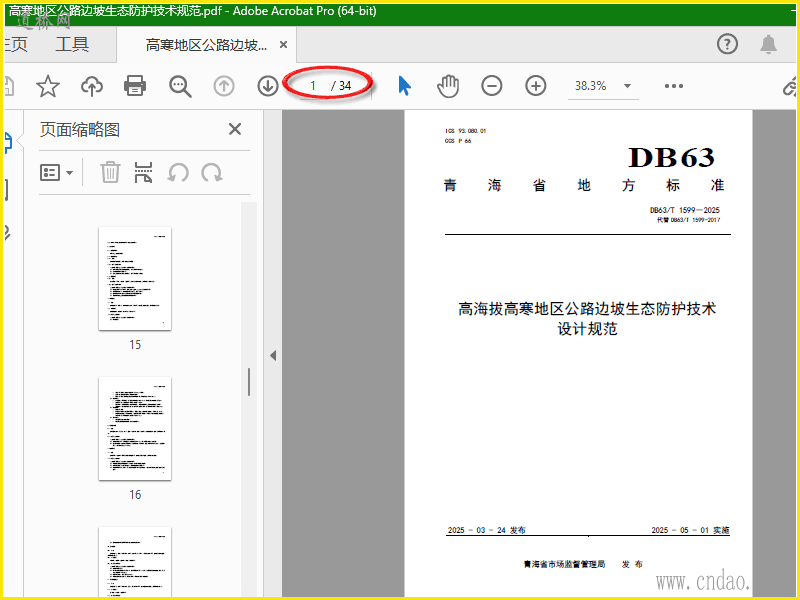Screen dimensions: 800x600
Task: Click the total page count / 34
Action: (x=341, y=86)
